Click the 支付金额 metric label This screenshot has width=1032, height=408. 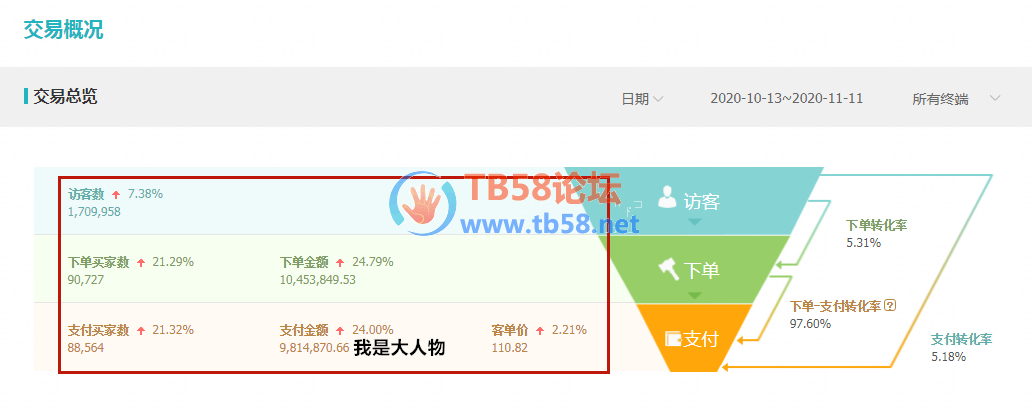[304, 330]
